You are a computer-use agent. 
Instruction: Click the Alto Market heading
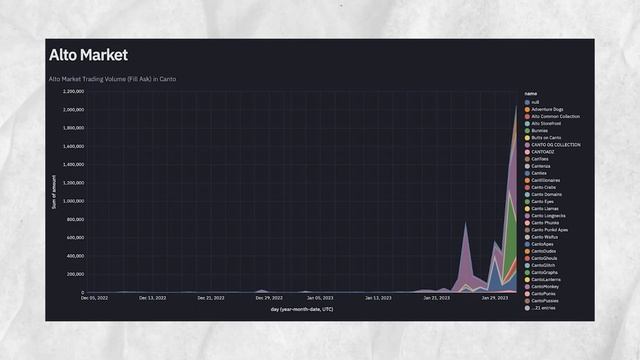point(88,55)
